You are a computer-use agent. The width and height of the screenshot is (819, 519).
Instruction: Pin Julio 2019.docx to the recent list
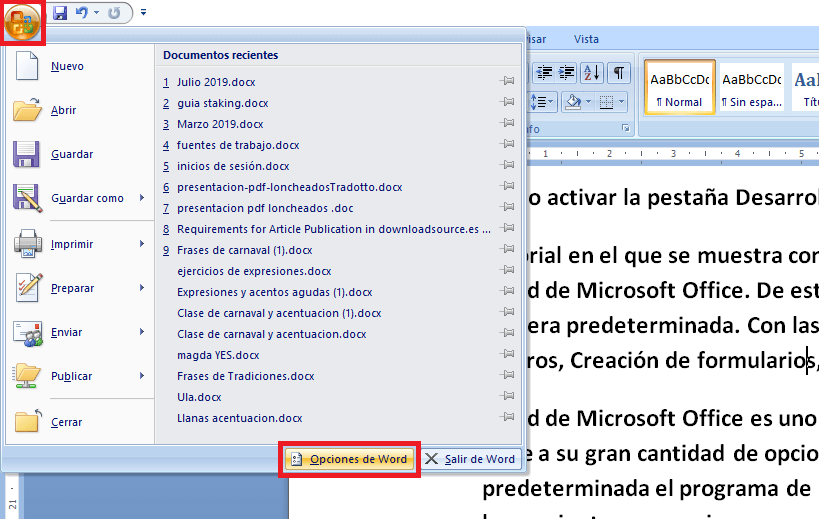click(x=507, y=81)
